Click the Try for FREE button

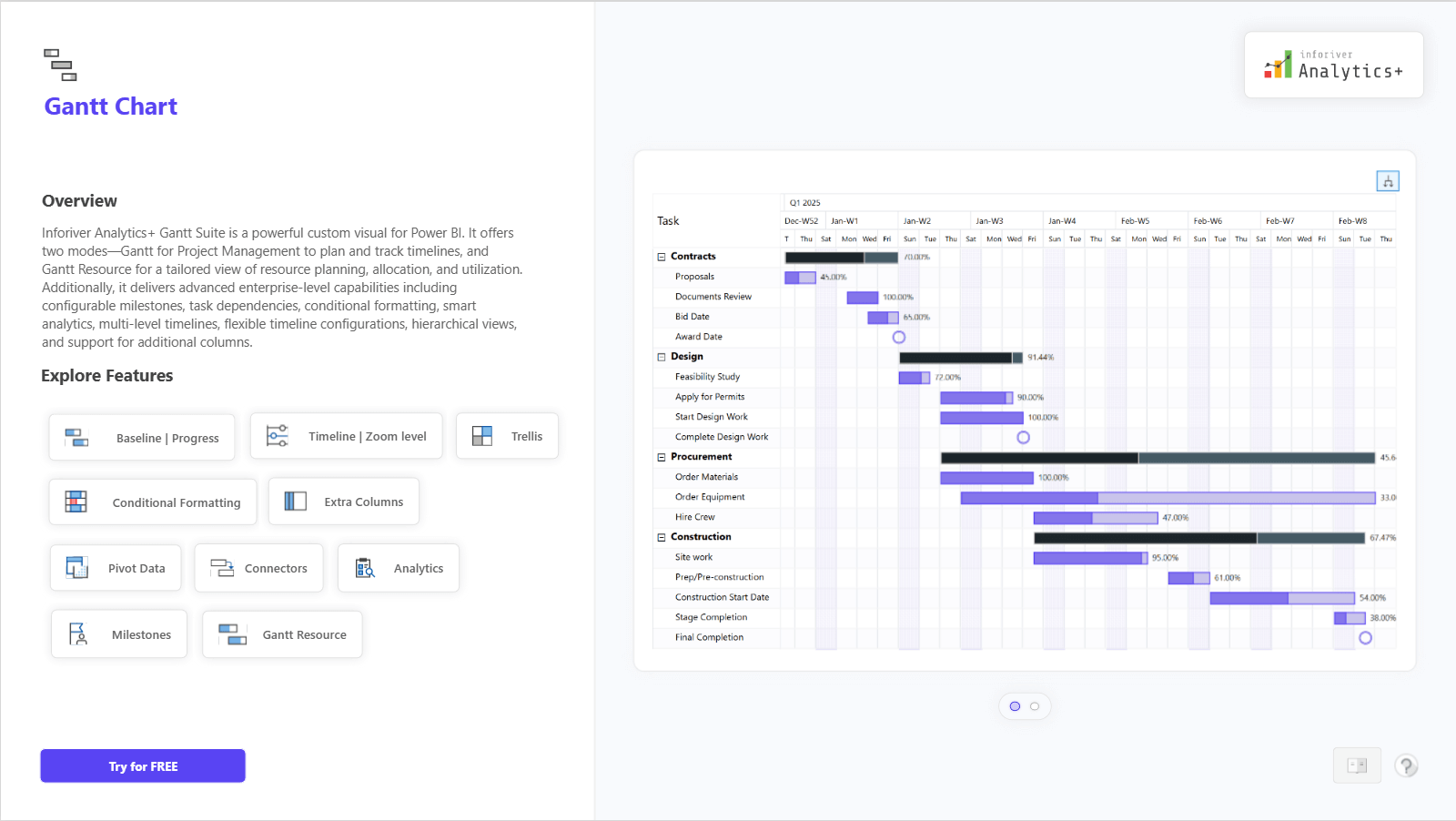[143, 766]
